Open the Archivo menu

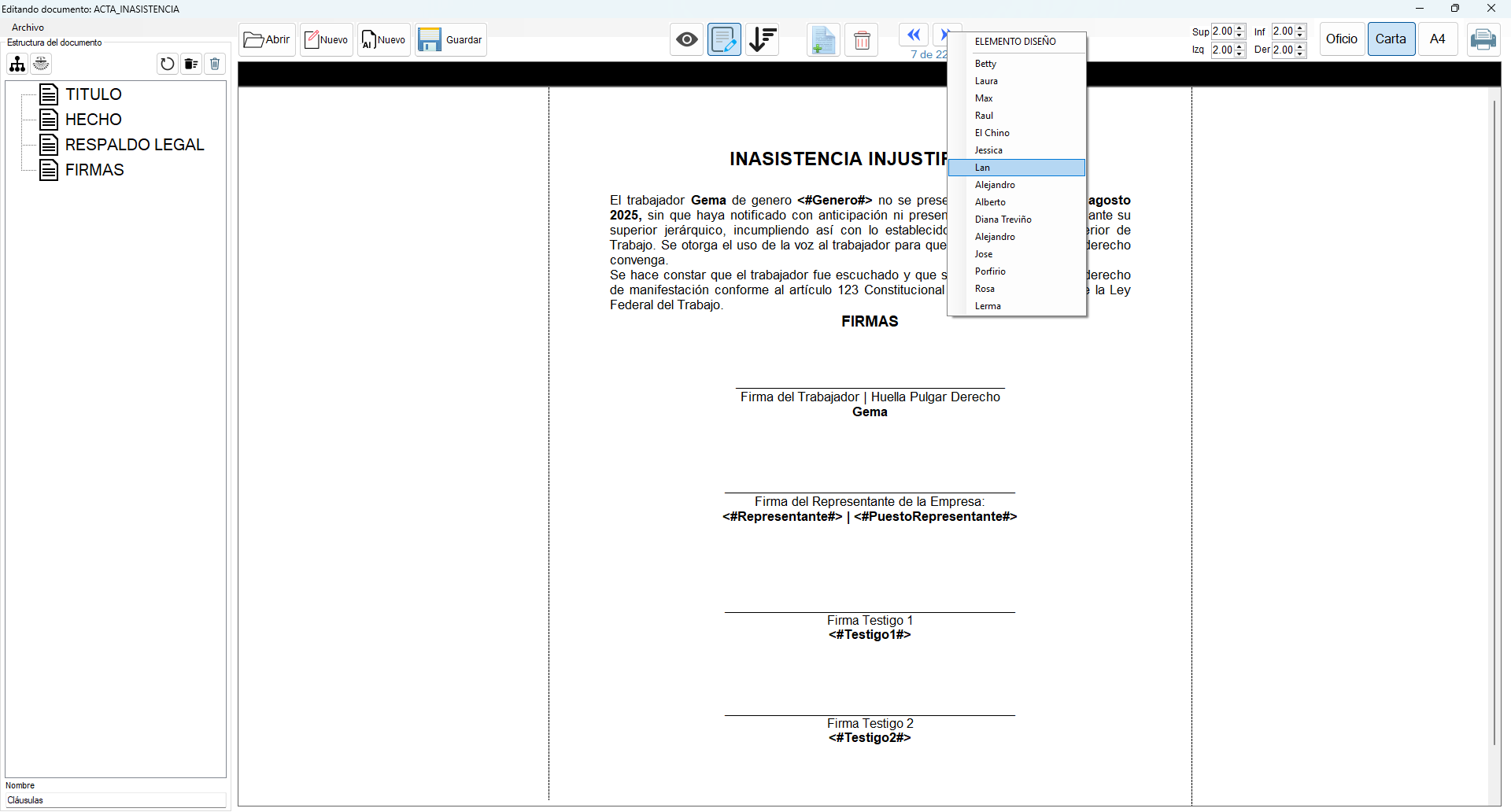coord(28,28)
